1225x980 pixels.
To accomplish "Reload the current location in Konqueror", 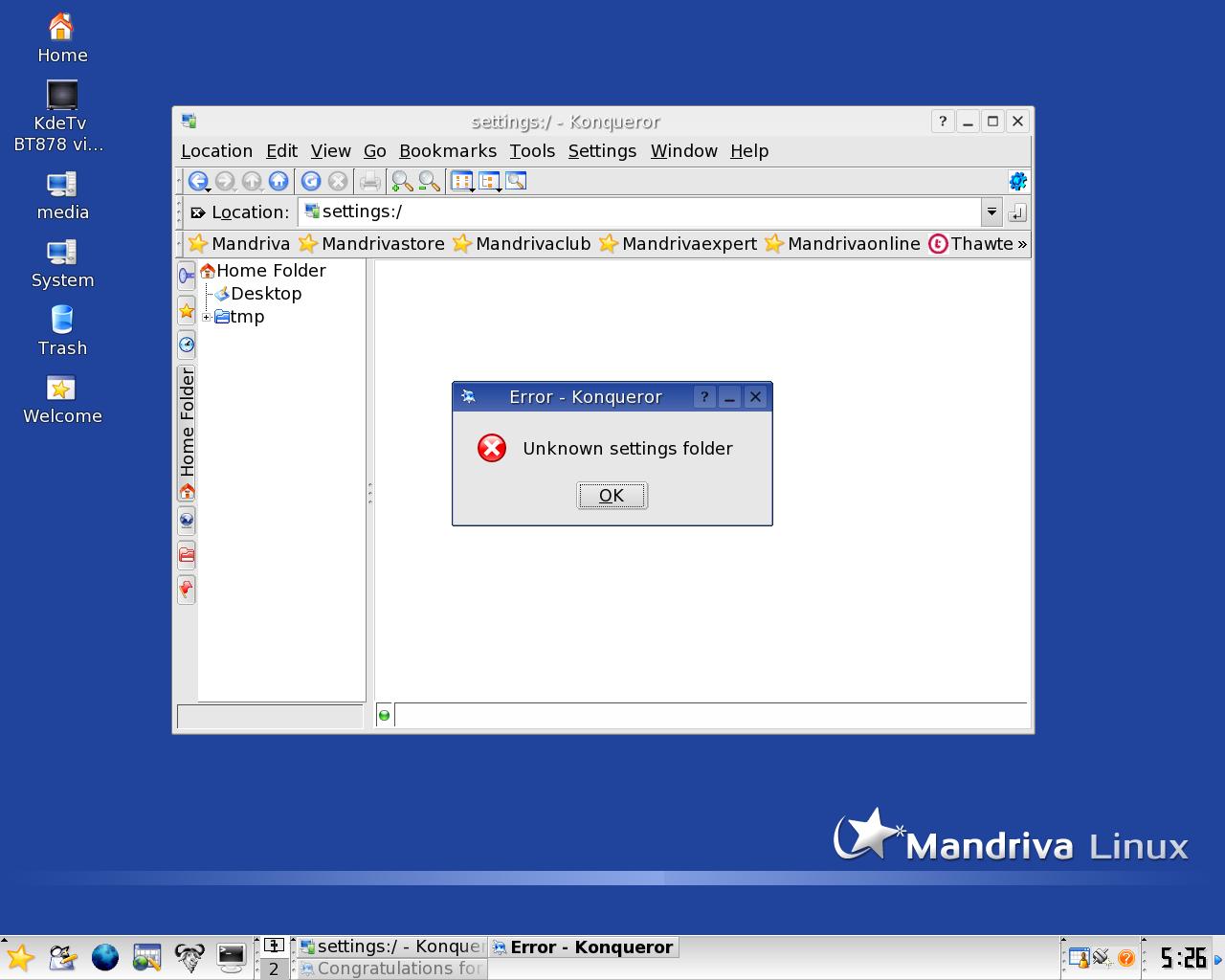I will [x=311, y=181].
